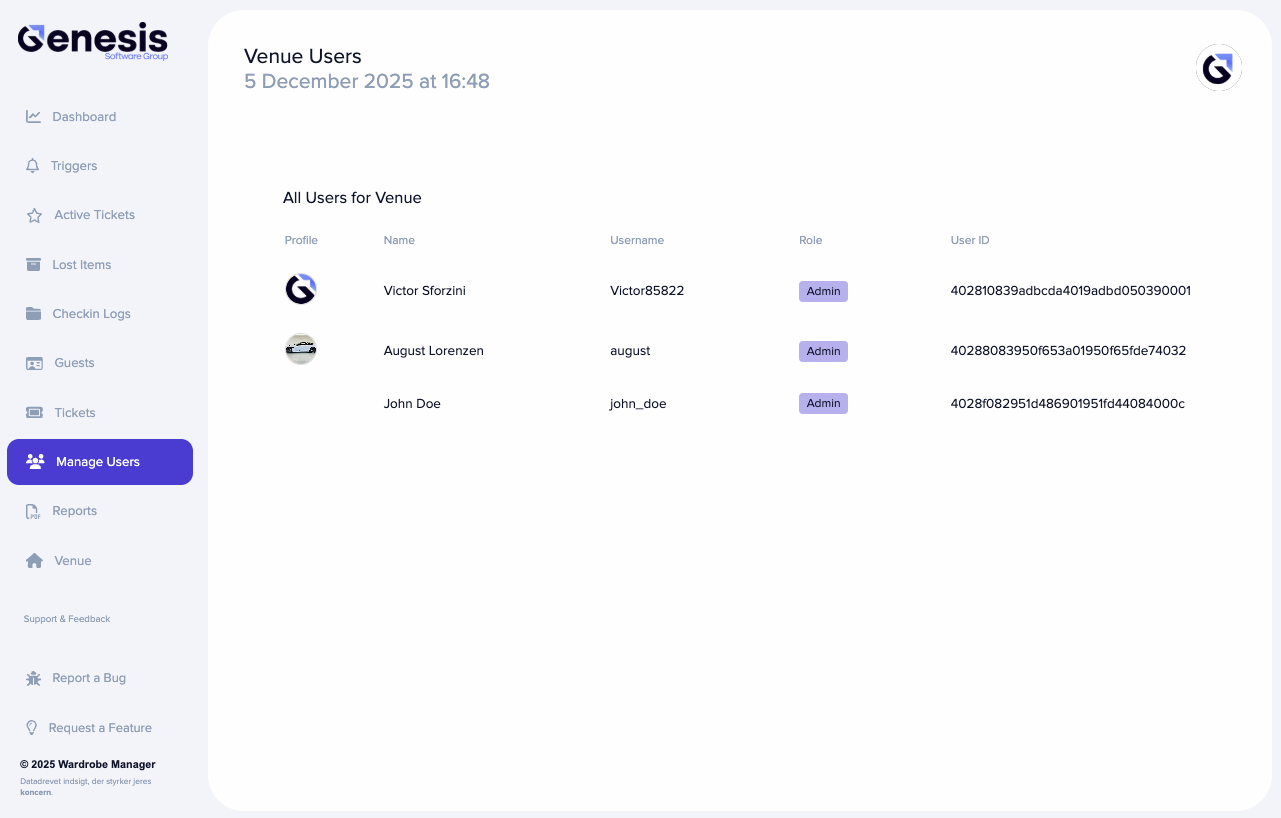
Task: Click the Request a Feature link
Action: click(x=101, y=727)
